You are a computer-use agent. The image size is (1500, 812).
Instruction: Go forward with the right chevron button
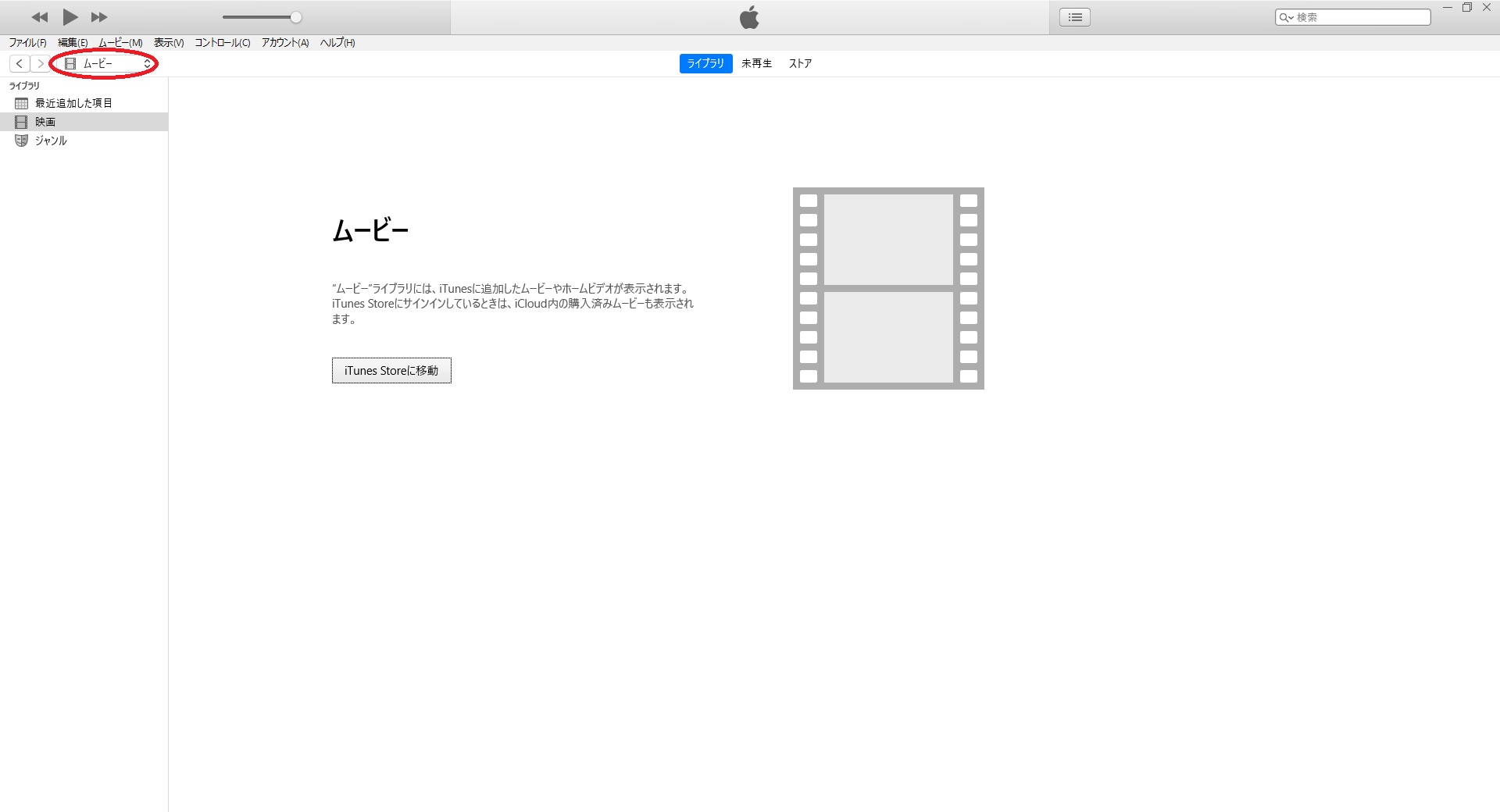(40, 64)
